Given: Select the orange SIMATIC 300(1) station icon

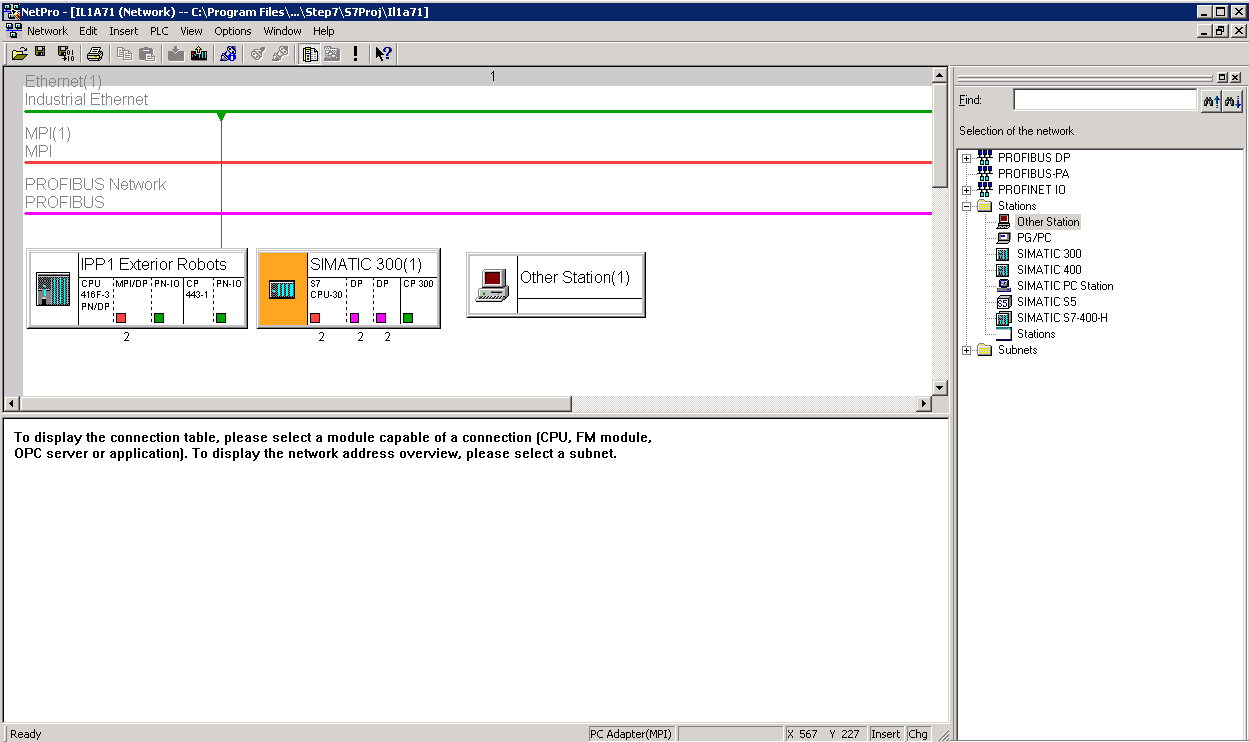Looking at the screenshot, I should click(x=283, y=289).
